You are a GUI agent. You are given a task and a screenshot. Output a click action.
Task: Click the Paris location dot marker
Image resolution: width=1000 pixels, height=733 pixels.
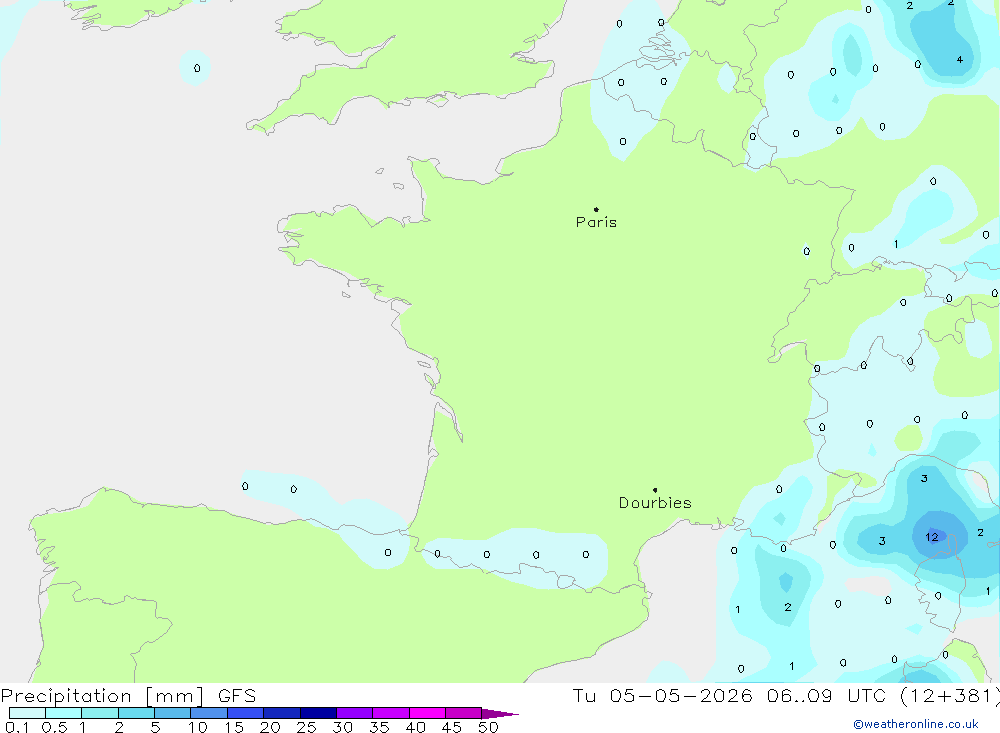pyautogui.click(x=596, y=209)
